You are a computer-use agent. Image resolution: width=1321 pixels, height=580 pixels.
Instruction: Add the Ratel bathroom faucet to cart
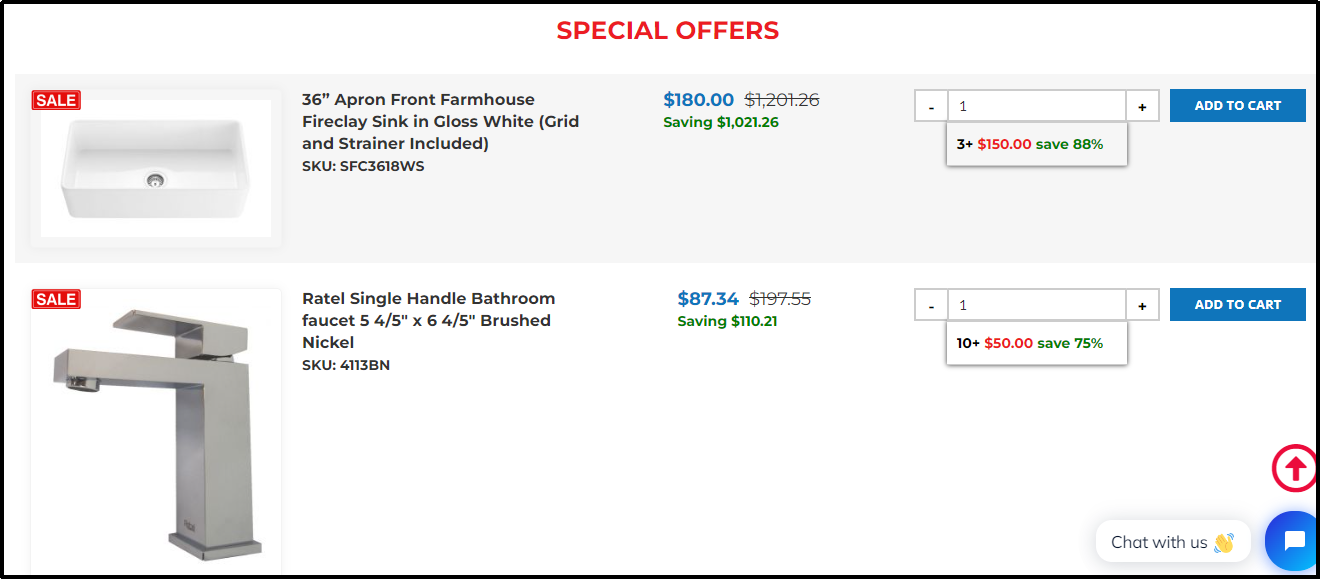[x=1237, y=305]
